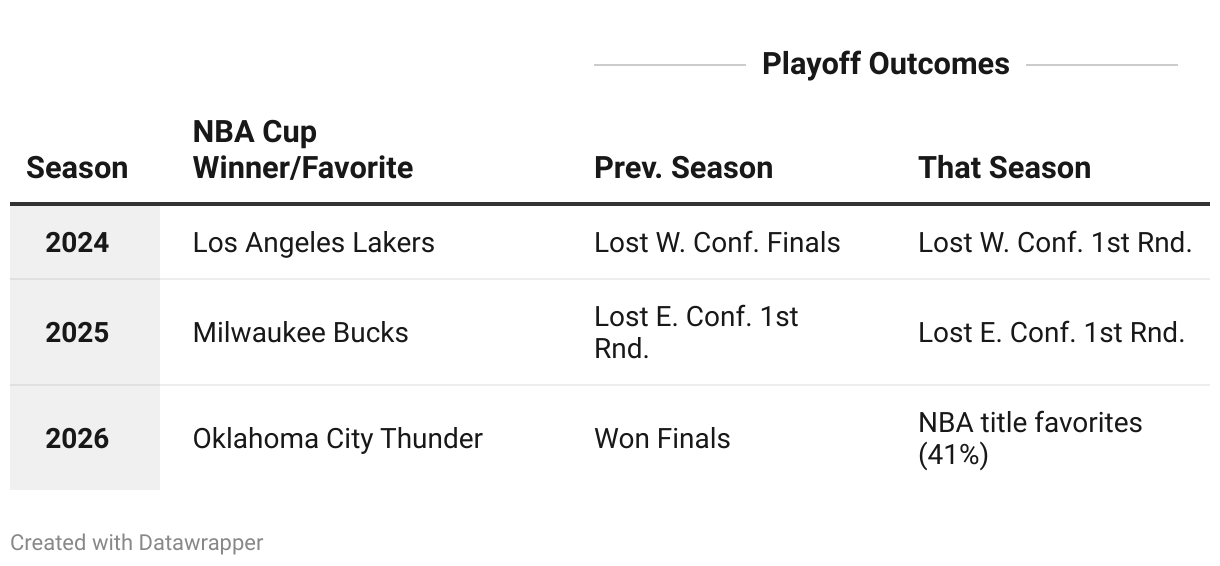Image resolution: width=1220 pixels, height=566 pixels.
Task: Click the line left of Playoff Outcomes
Action: pyautogui.click(x=669, y=65)
